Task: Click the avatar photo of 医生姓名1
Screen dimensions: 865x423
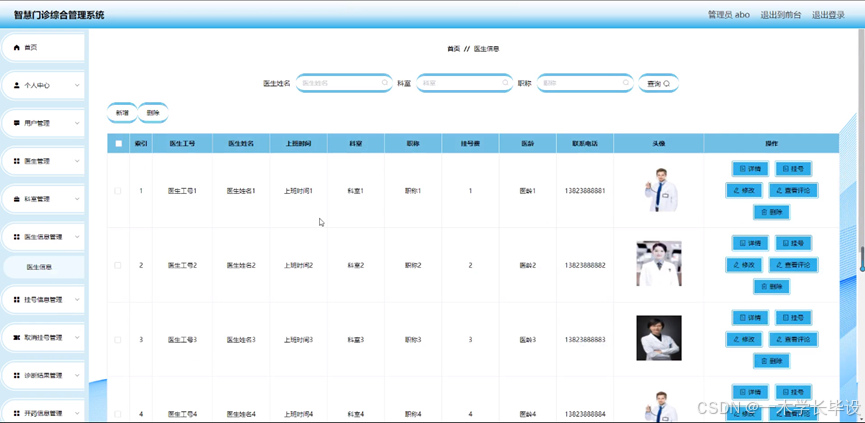Action: [659, 190]
